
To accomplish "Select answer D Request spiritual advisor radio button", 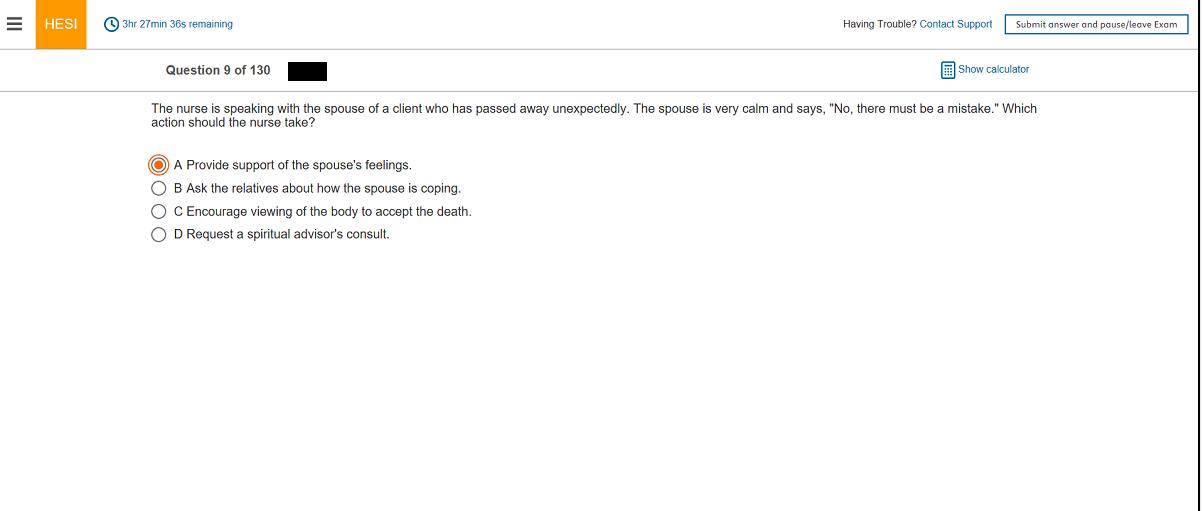I will click(x=158, y=235).
